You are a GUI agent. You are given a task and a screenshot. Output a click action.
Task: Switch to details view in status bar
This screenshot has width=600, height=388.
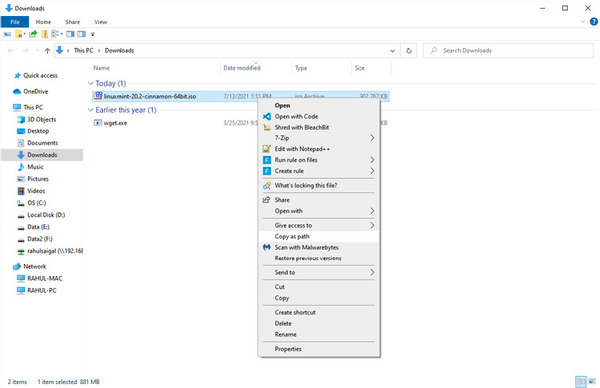(581, 381)
